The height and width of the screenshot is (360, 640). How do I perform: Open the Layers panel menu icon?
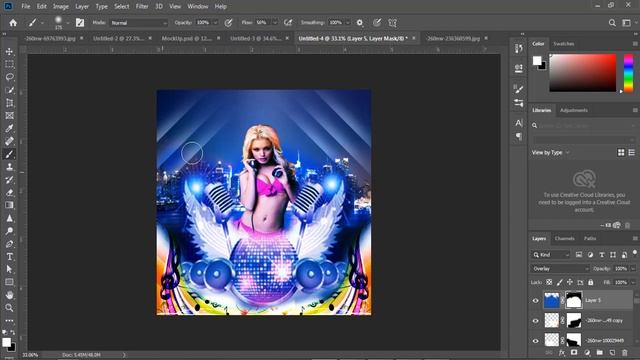pos(635,239)
